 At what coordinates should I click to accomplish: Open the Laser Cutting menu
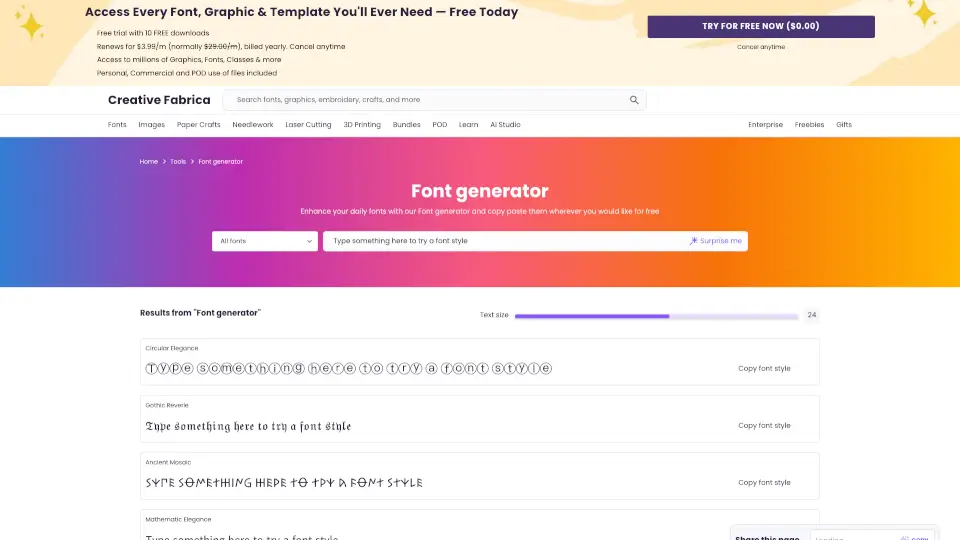308,125
